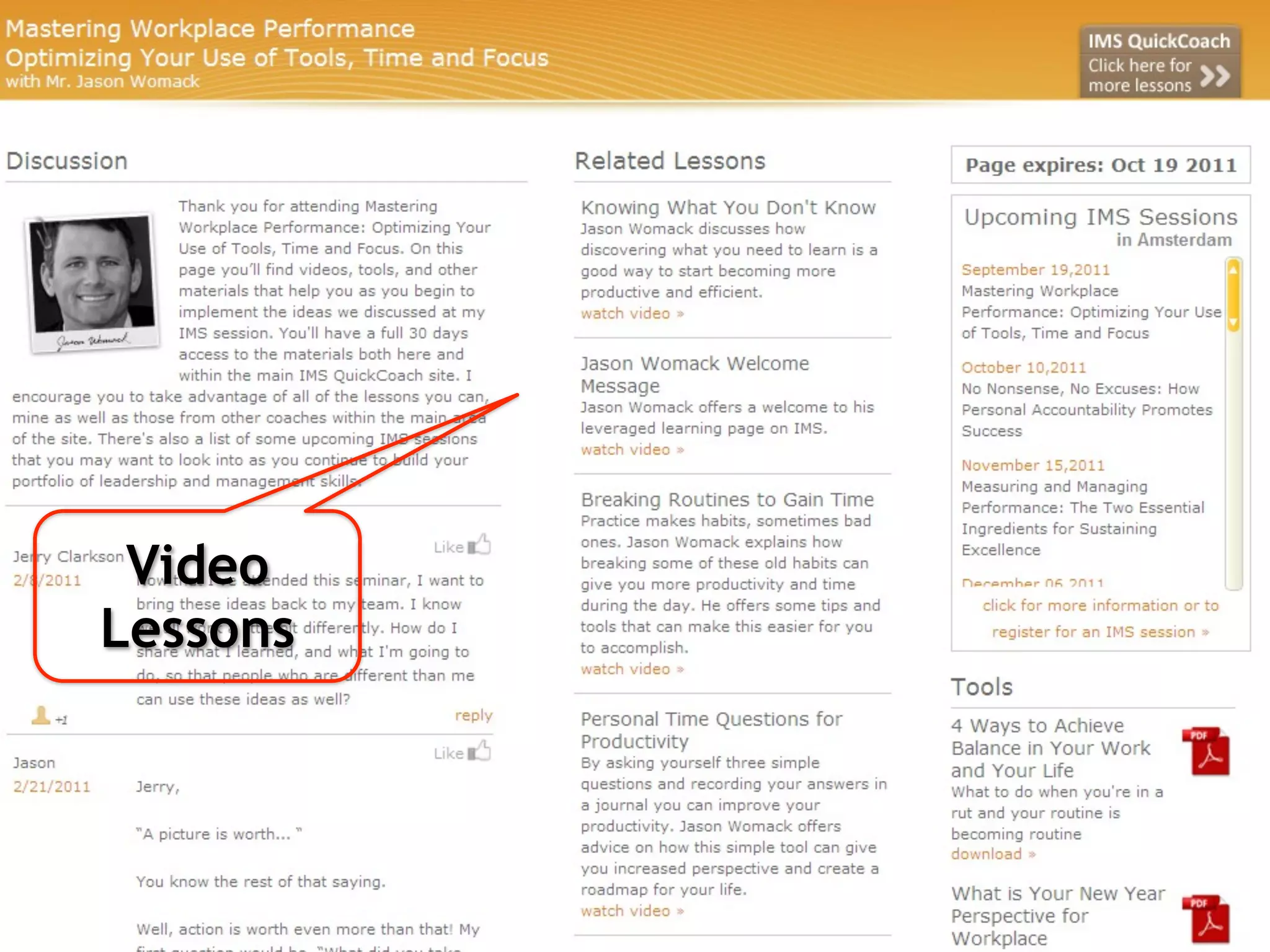The height and width of the screenshot is (952, 1270).
Task: Open What is Your New Year Perspective title
Action: point(1058,916)
